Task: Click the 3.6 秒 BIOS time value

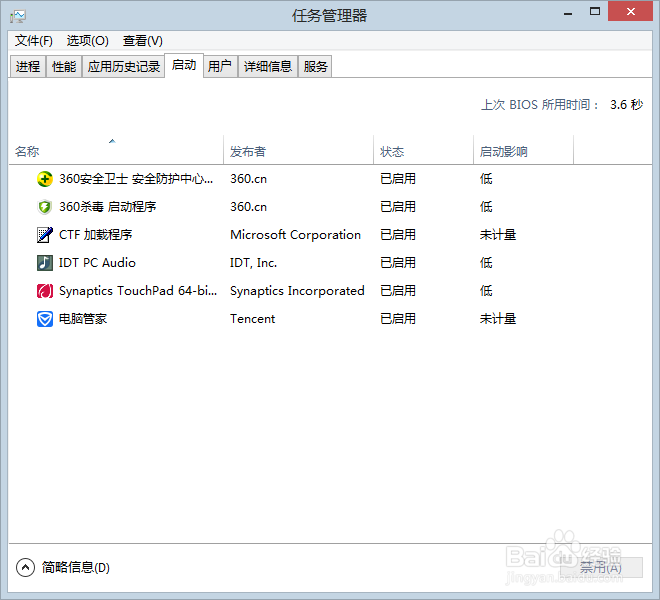Action: 626,105
